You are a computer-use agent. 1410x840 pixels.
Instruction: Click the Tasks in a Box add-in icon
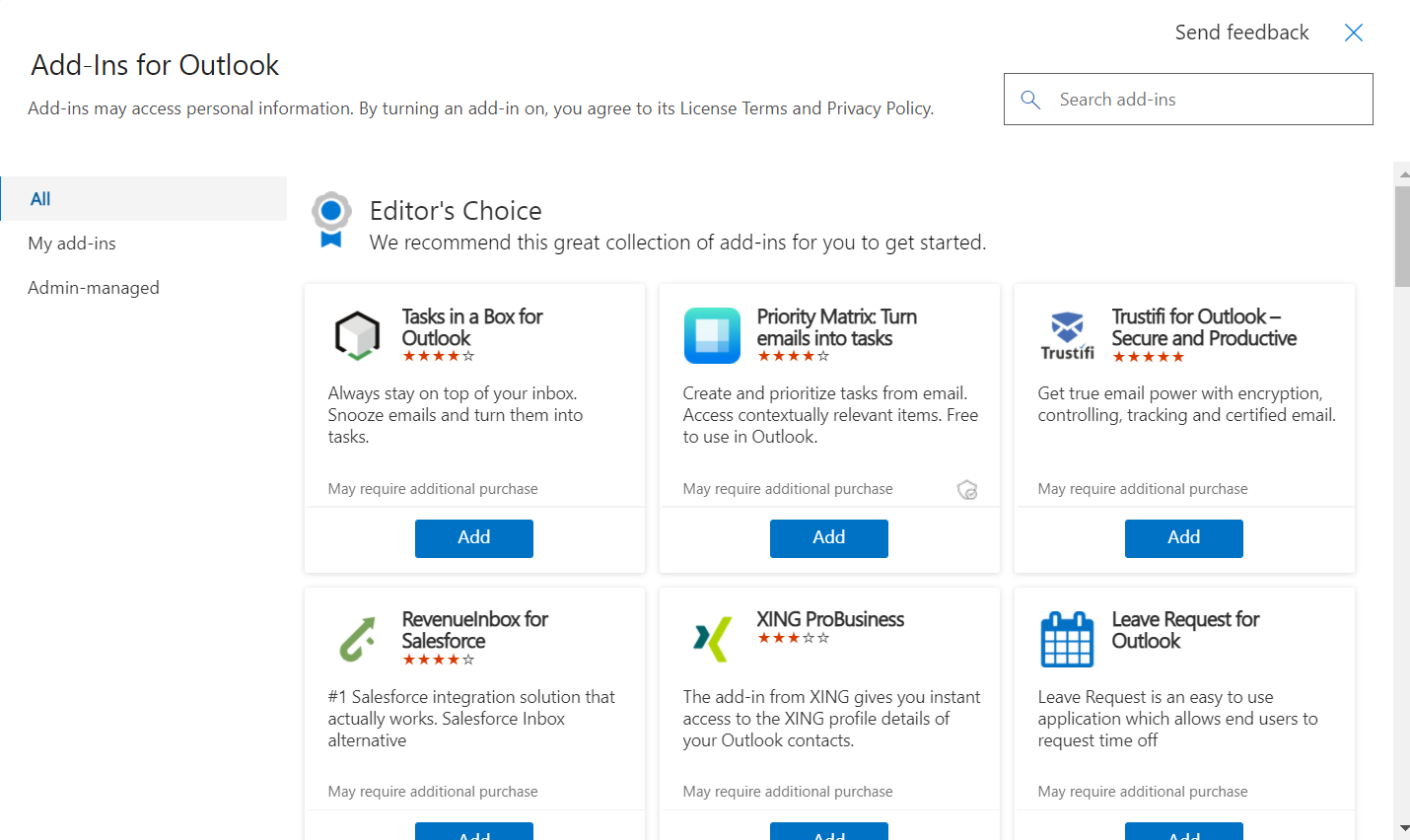(356, 335)
